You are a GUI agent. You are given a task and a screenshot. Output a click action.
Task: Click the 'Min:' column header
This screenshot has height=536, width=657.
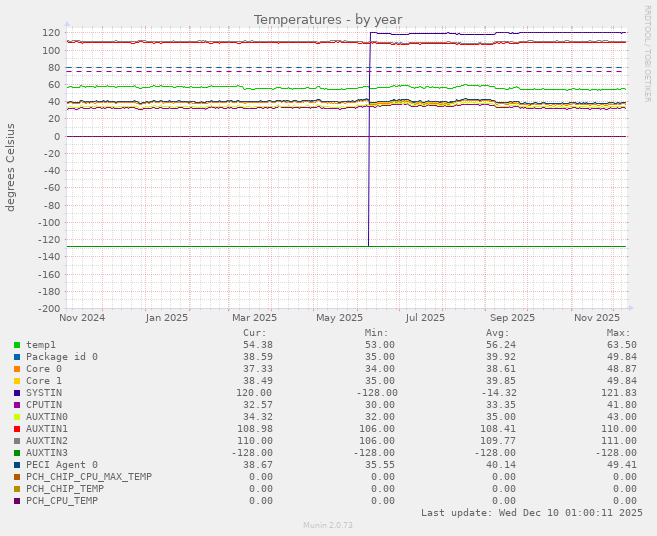point(376,333)
